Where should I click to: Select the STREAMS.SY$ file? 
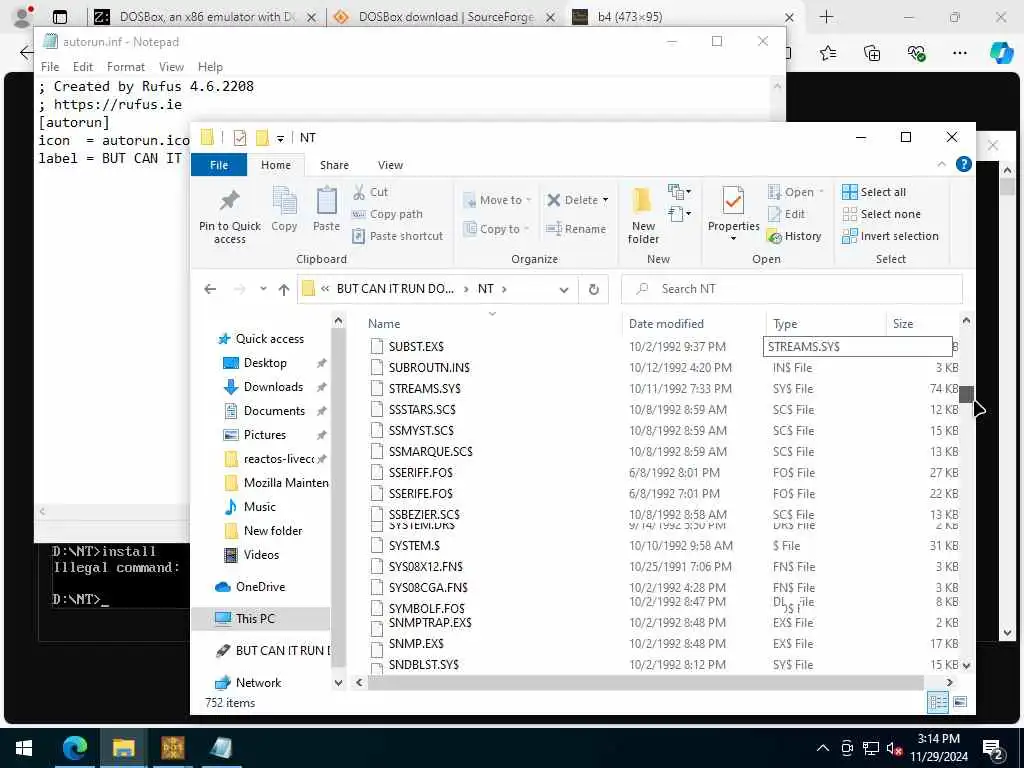(x=424, y=389)
